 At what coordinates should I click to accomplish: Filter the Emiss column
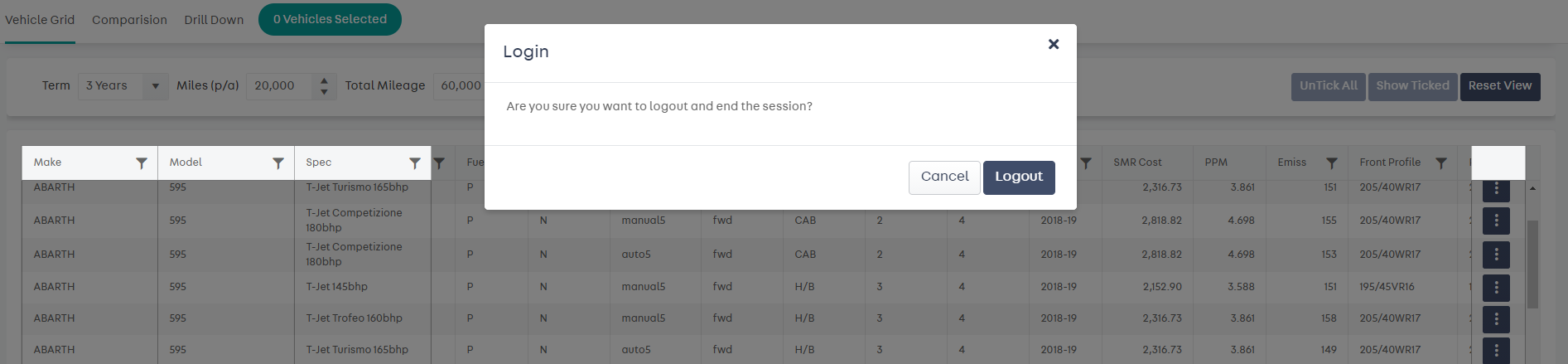point(1332,163)
